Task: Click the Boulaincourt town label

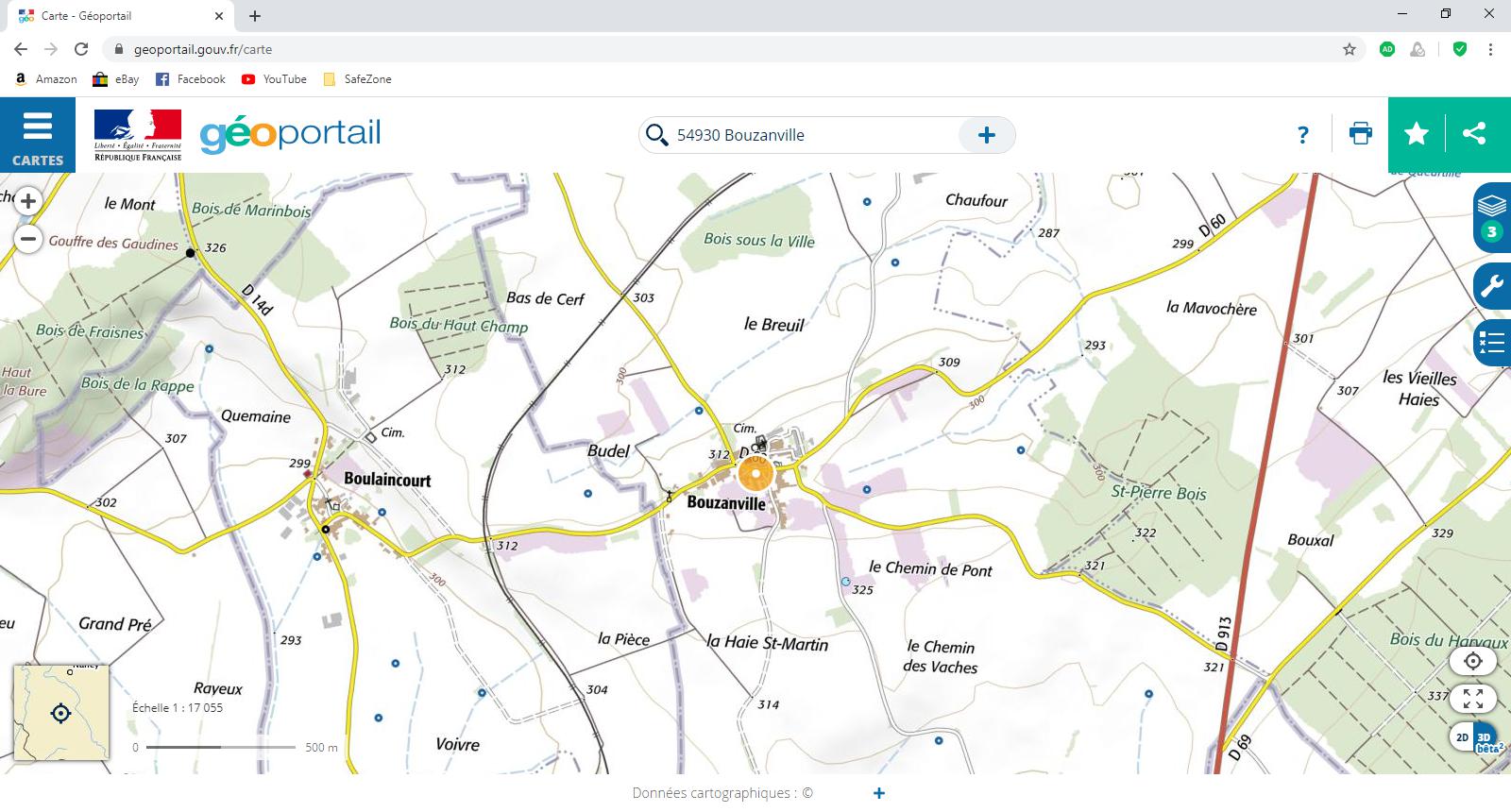Action: coord(387,480)
